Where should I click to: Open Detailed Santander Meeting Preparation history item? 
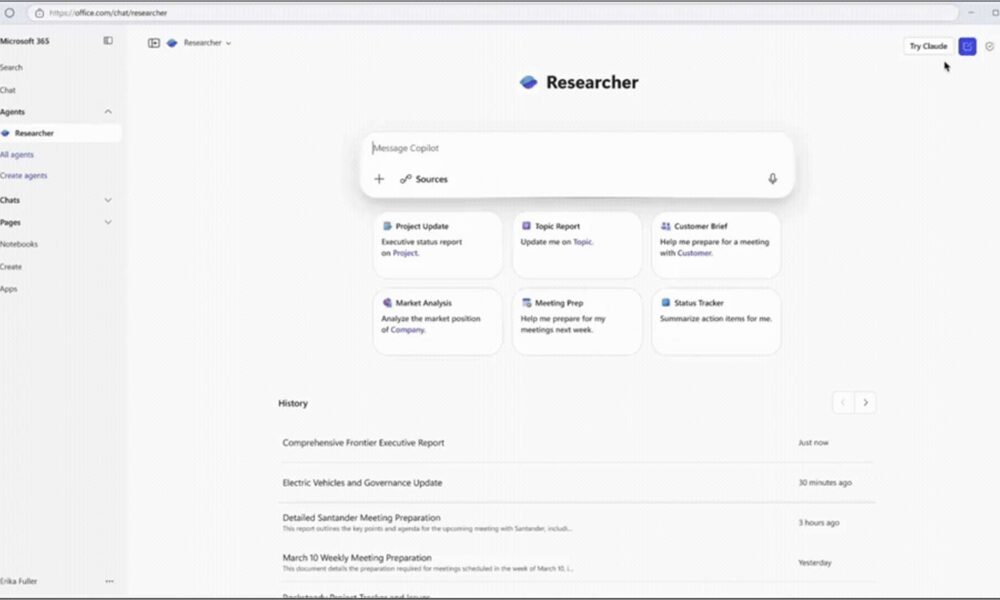pyautogui.click(x=577, y=523)
